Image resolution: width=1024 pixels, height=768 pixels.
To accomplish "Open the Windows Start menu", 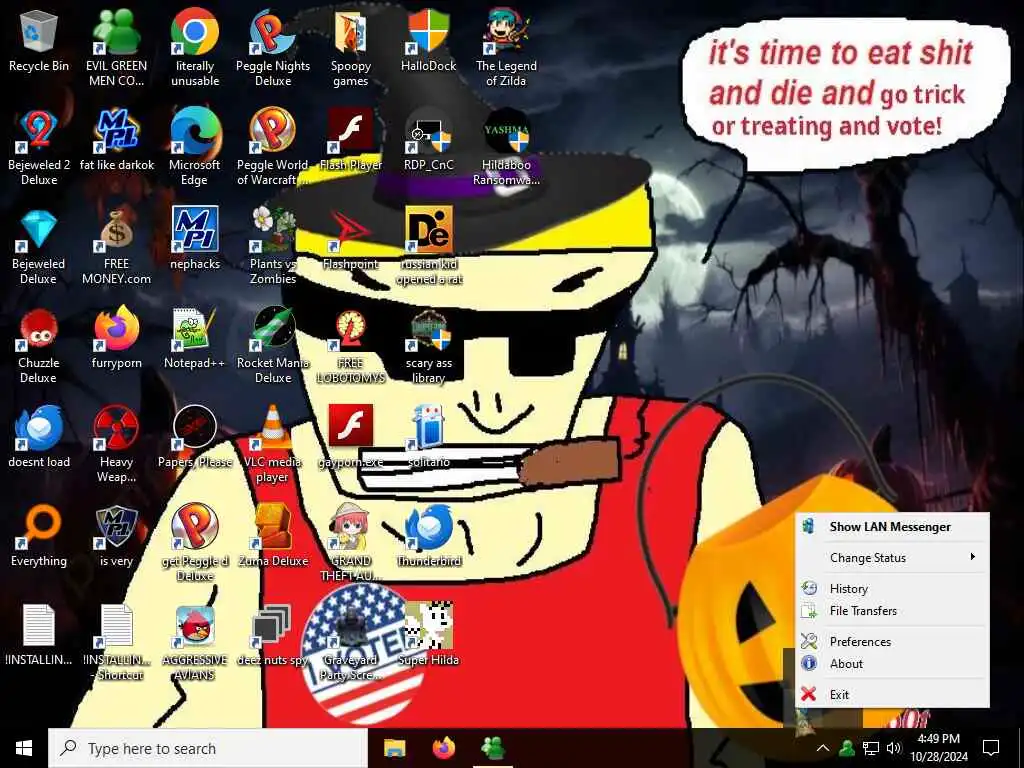I will click(24, 748).
